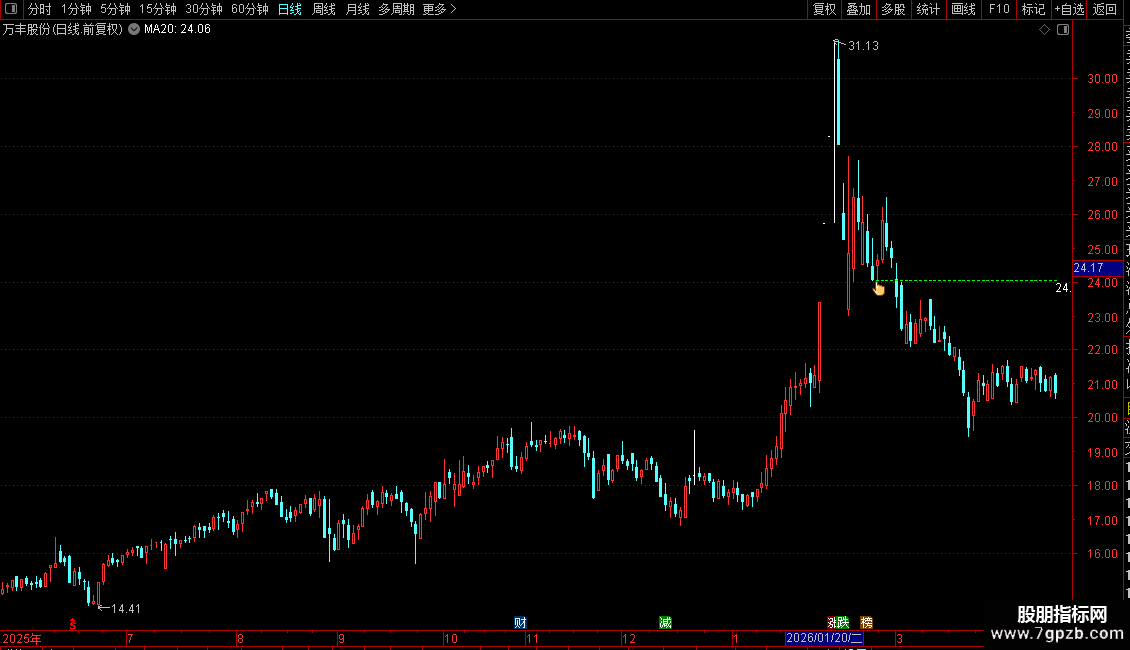The image size is (1130, 650).
Task: Click the 多股 multi-stock button
Action: coord(893,9)
